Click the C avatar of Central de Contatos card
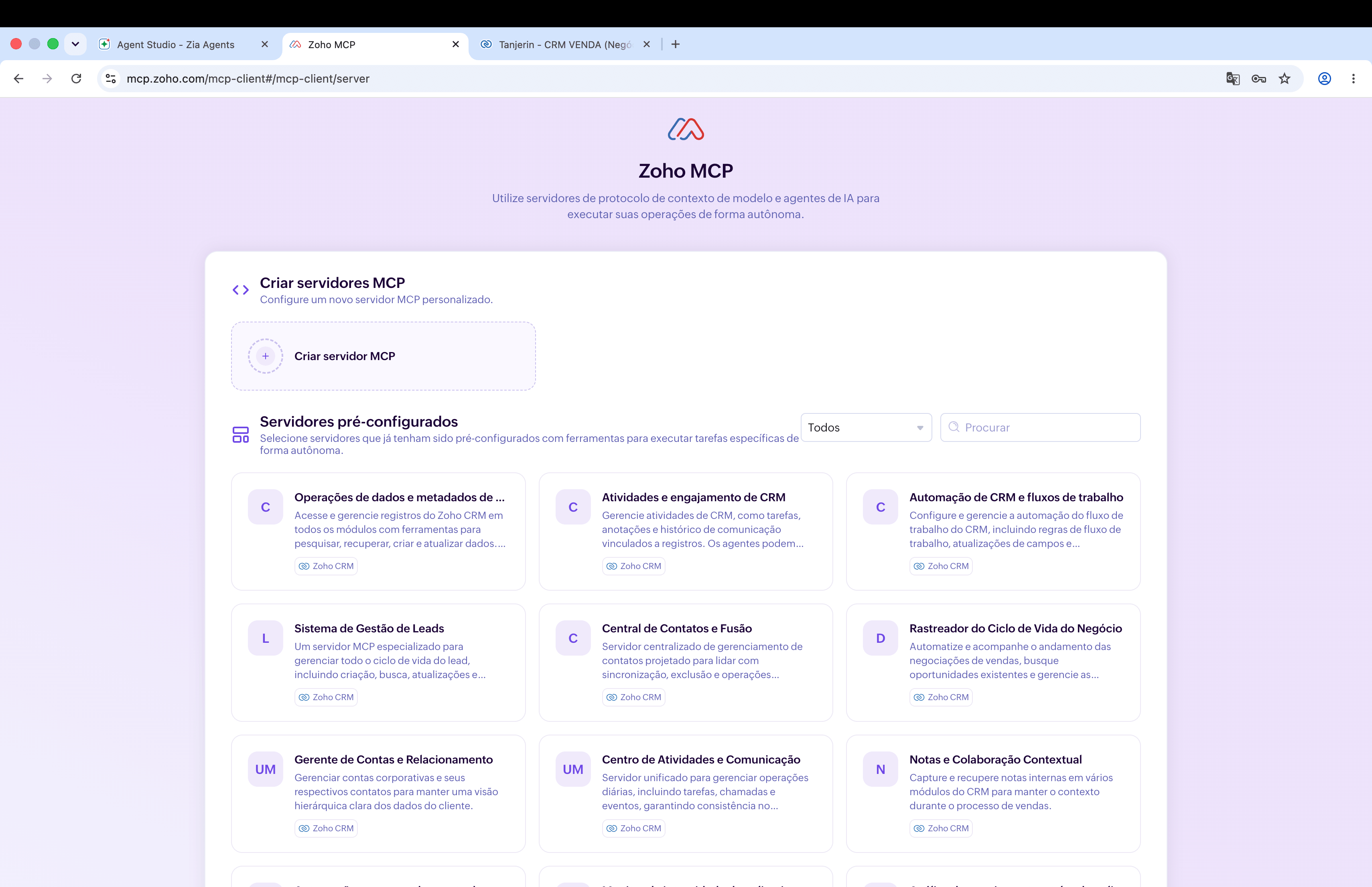The width and height of the screenshot is (1372, 887). coord(573,638)
